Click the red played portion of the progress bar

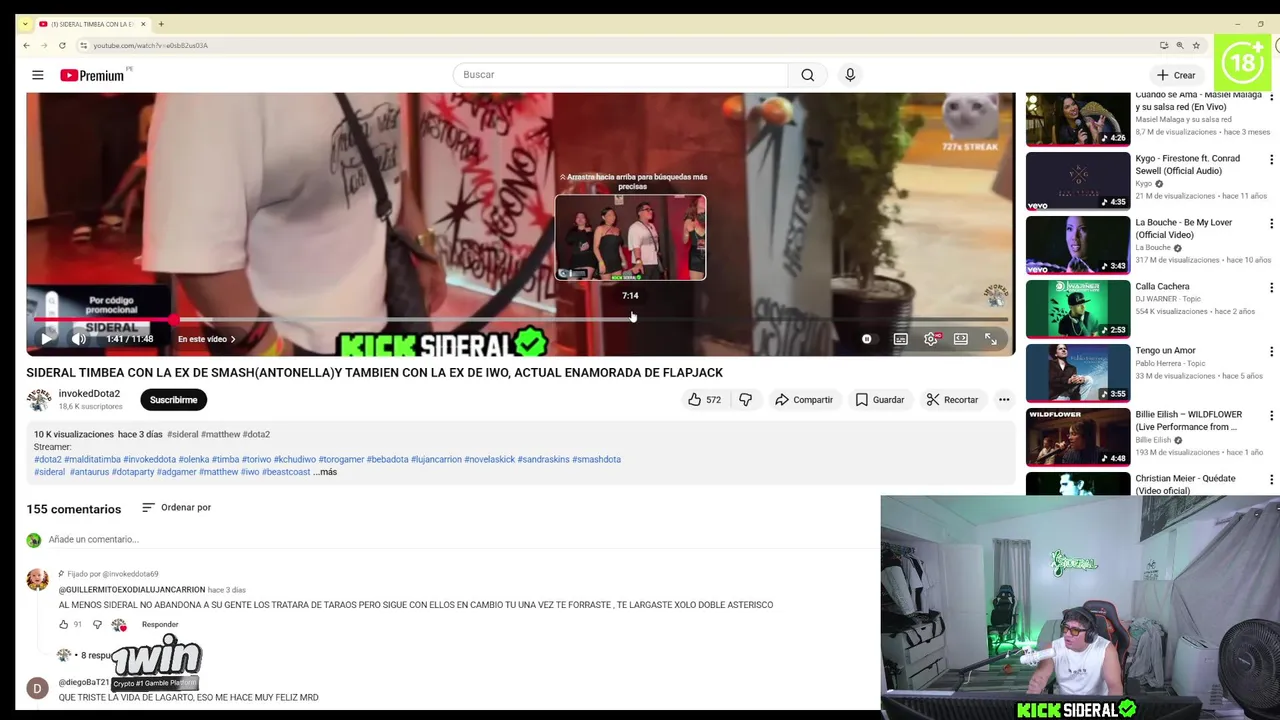click(x=104, y=319)
